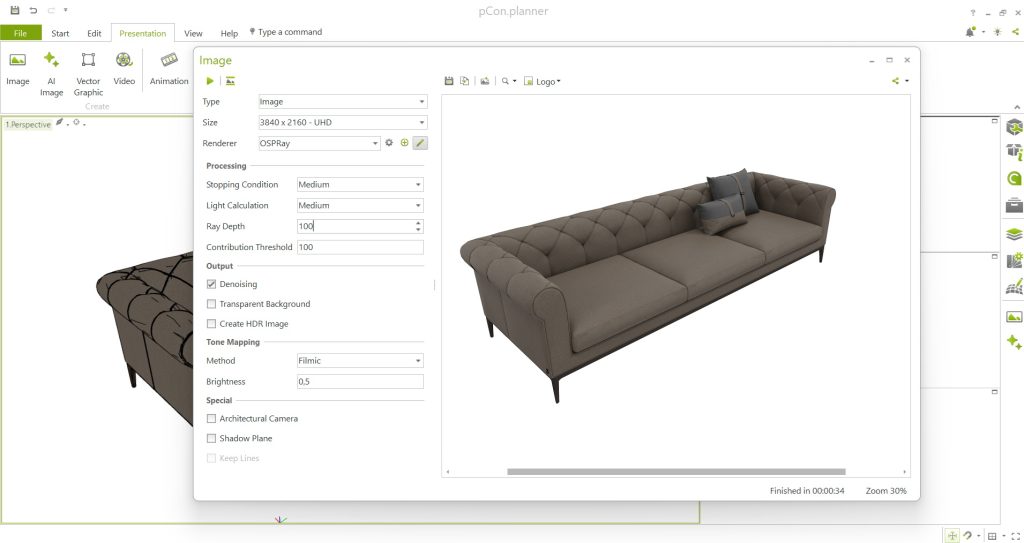1024x543 pixels.
Task: Click viewport fullscreen icon at bottom right
Action: (x=1016, y=536)
